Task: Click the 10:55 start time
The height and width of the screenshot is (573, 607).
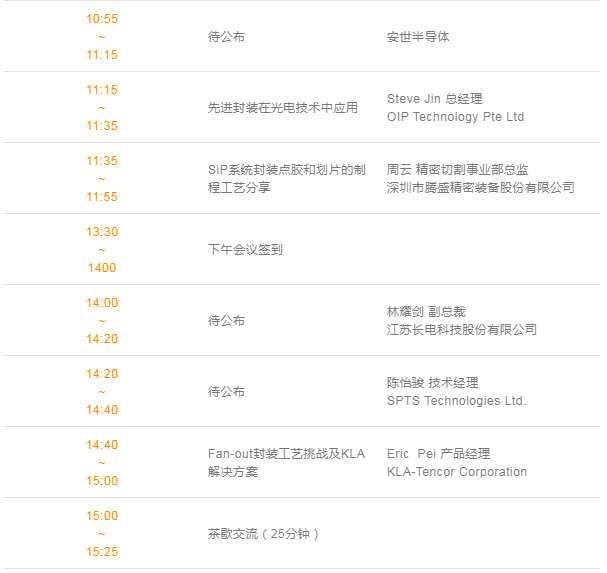Action: (102, 19)
